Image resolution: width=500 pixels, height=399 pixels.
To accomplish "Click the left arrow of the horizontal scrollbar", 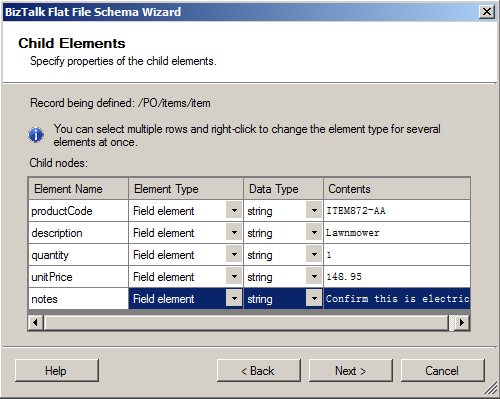I will tap(35, 322).
